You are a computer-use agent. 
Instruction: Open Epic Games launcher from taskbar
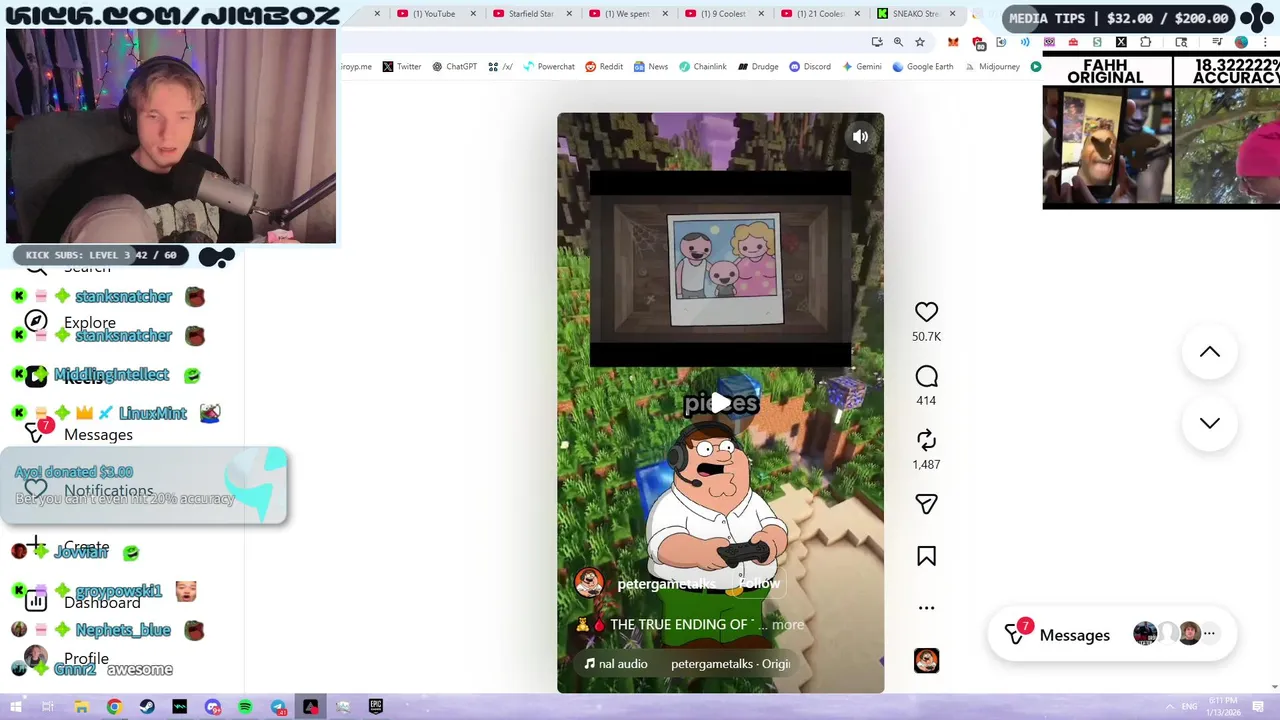[376, 707]
